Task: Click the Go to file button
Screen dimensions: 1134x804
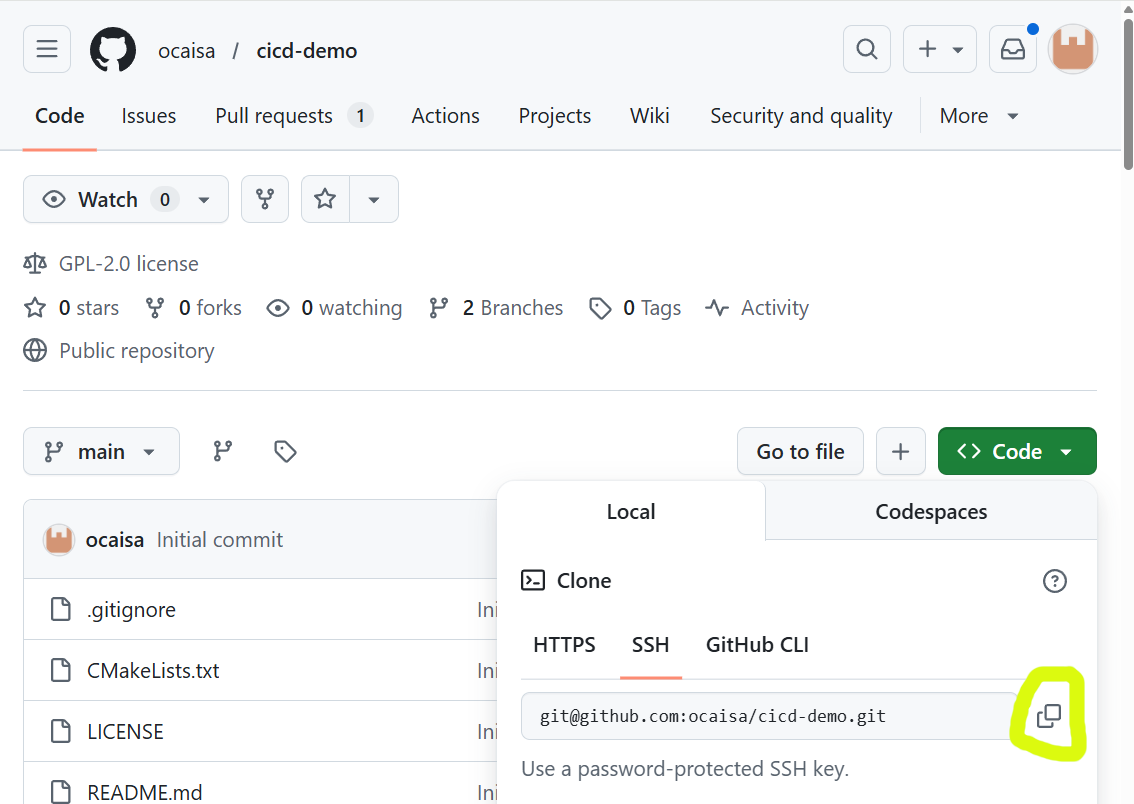Action: pos(800,451)
